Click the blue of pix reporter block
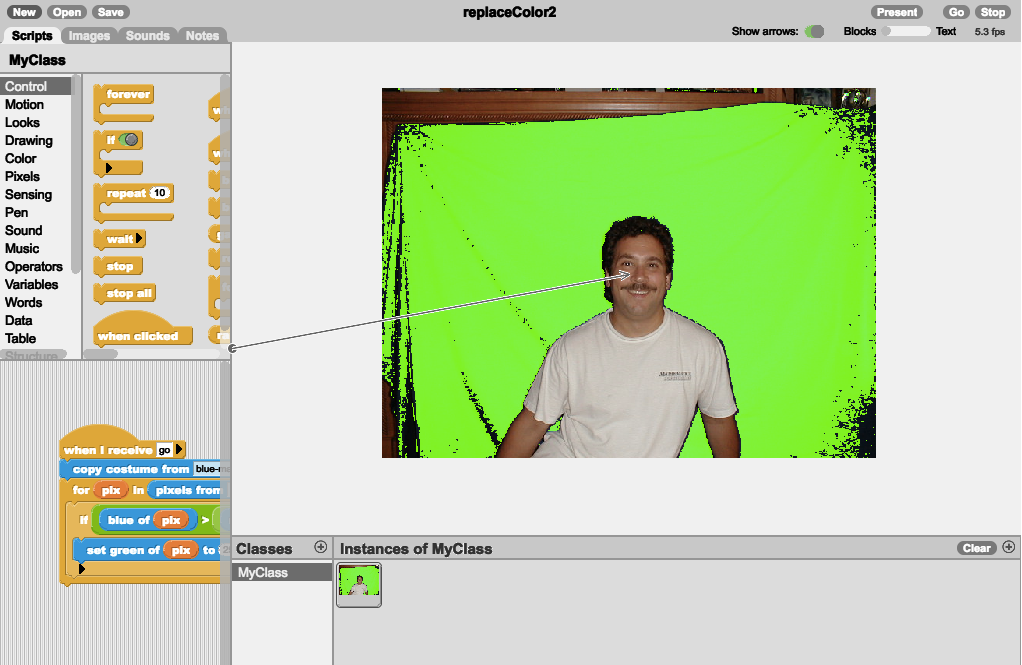Viewport: 1022px width, 665px height. point(147,520)
